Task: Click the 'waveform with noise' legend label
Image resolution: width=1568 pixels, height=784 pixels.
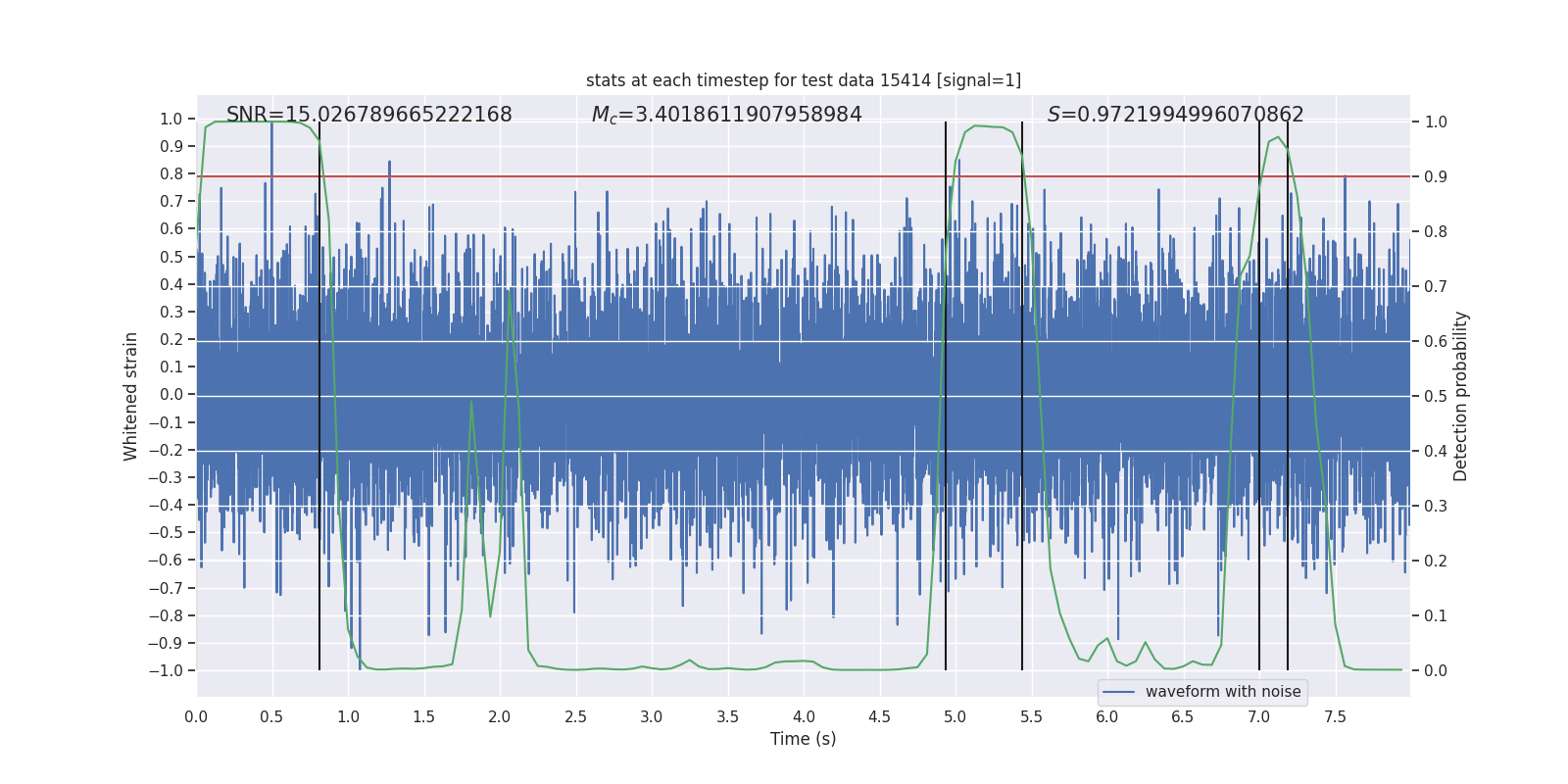Action: pos(1223,692)
